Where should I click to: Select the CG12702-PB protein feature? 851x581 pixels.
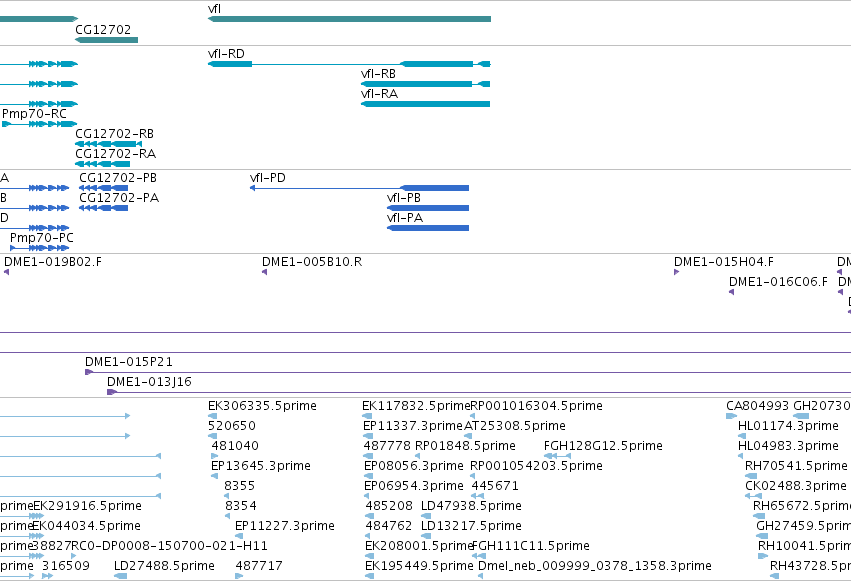pyautogui.click(x=104, y=188)
